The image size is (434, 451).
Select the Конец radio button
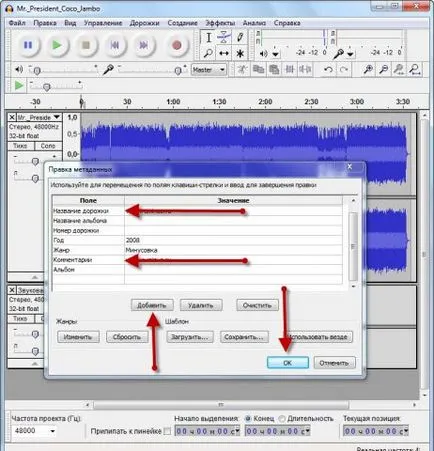(248, 418)
